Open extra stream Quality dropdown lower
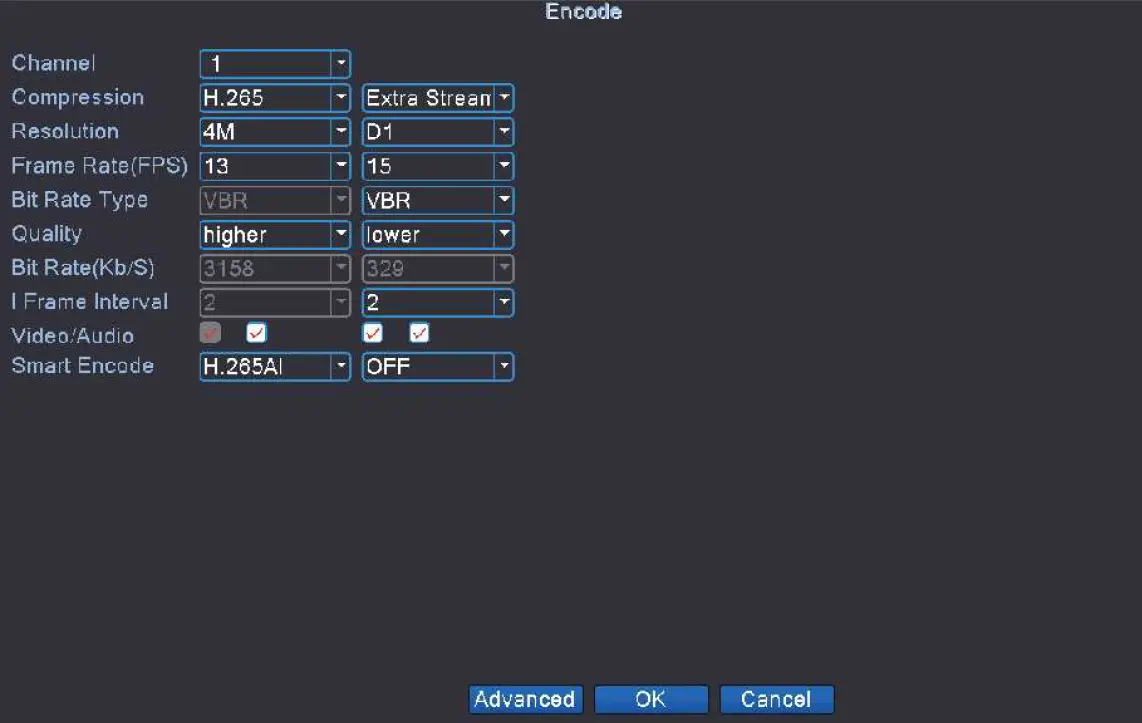The height and width of the screenshot is (723, 1142). pos(438,234)
